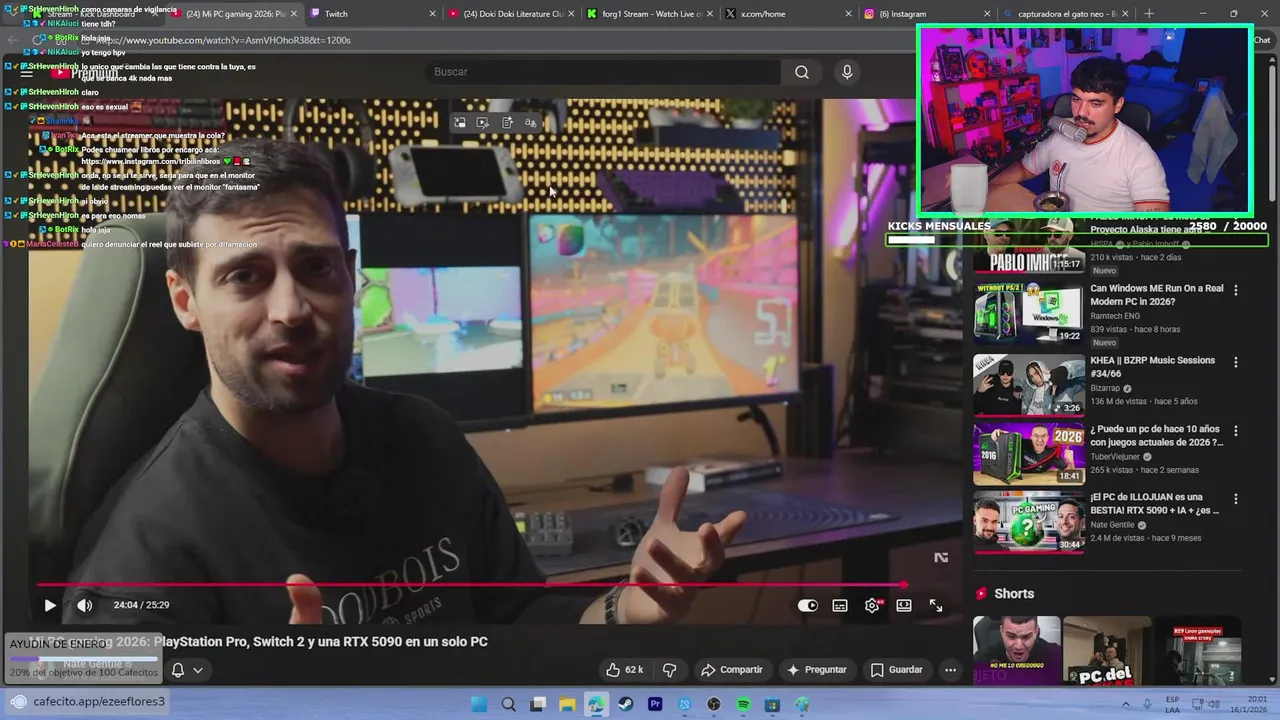
Task: Save the video with Guardar
Action: coord(897,670)
